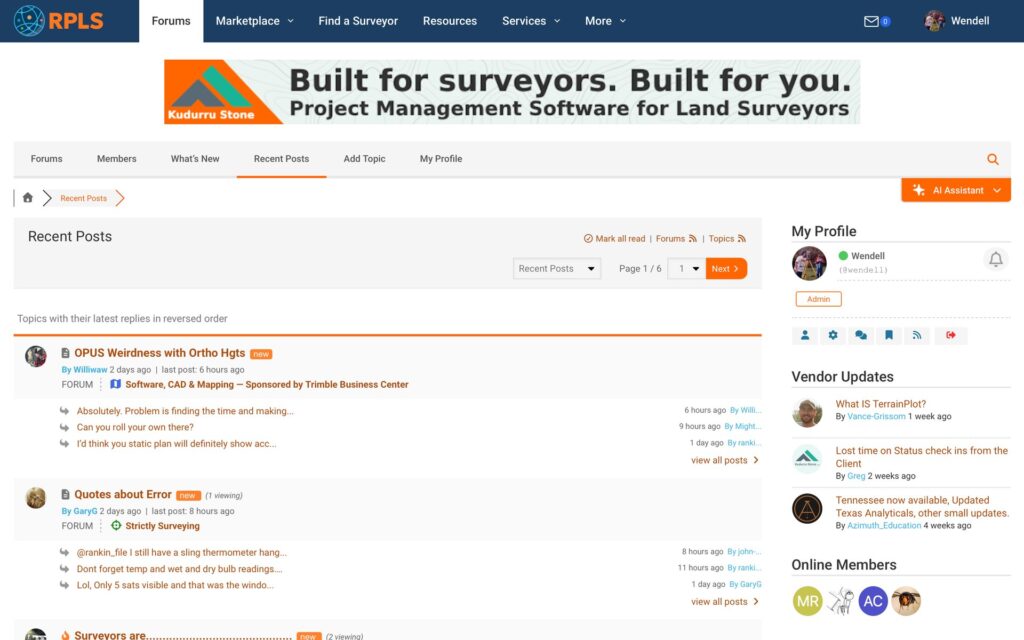Open Software, CAD & Mapping forum link
Screen dimensions: 1024x640
(x=266, y=385)
